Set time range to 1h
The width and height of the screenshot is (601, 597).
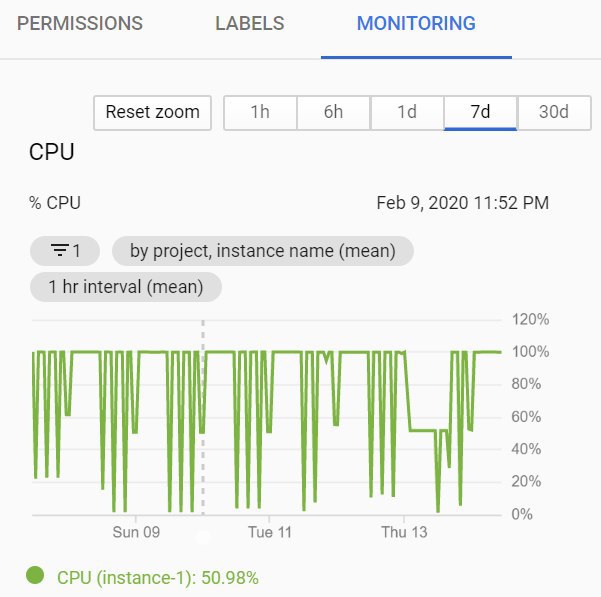tap(260, 112)
